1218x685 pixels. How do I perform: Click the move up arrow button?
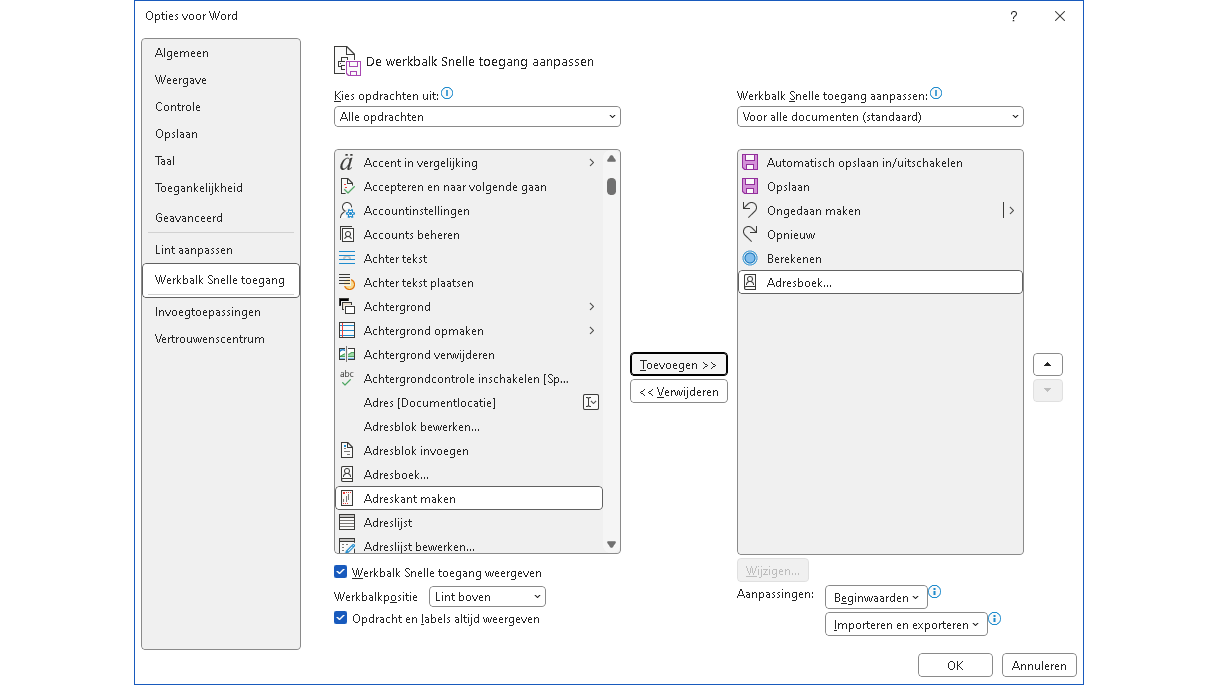click(1047, 365)
